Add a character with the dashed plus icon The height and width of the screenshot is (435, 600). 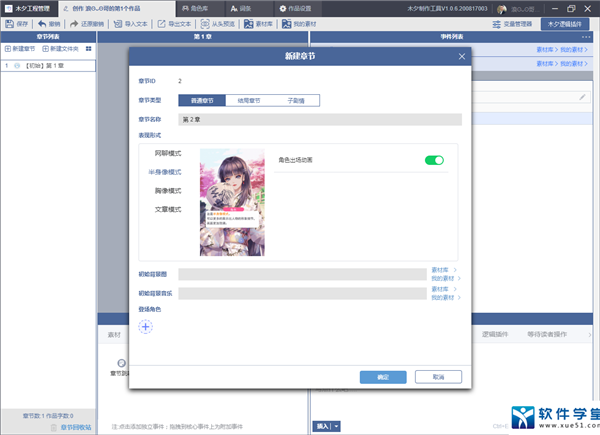tap(145, 327)
